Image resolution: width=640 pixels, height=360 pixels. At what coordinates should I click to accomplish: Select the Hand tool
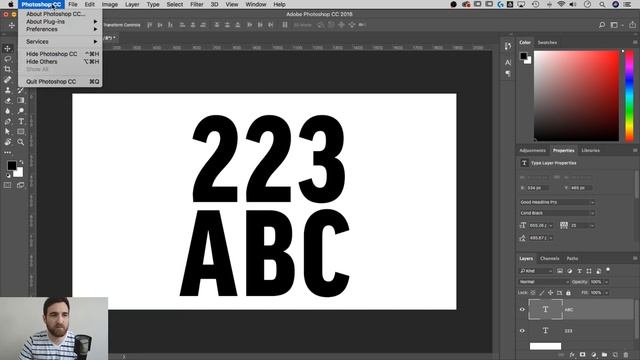pyautogui.click(x=8, y=142)
